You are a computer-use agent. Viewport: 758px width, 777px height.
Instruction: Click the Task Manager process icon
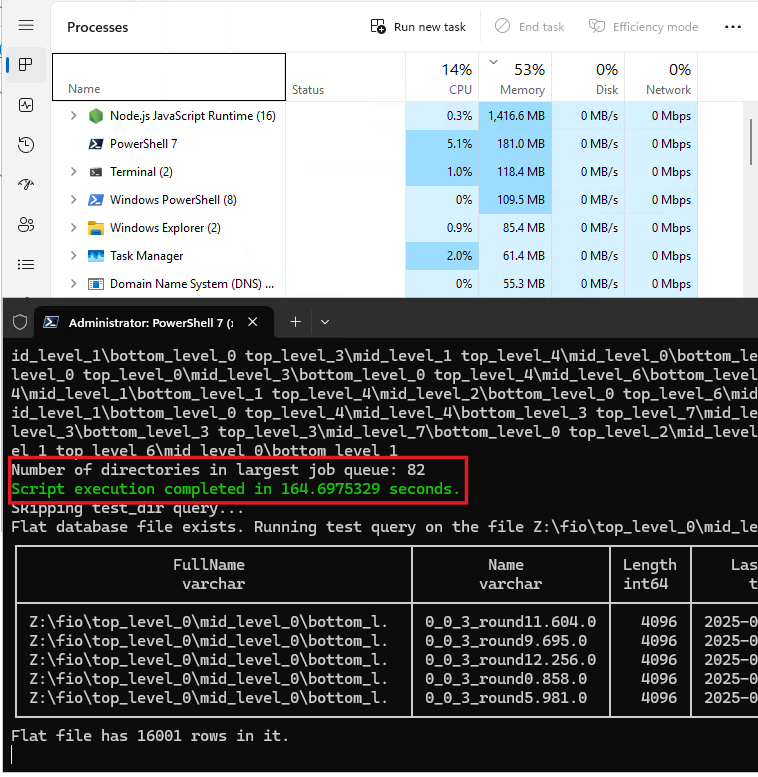coord(96,256)
